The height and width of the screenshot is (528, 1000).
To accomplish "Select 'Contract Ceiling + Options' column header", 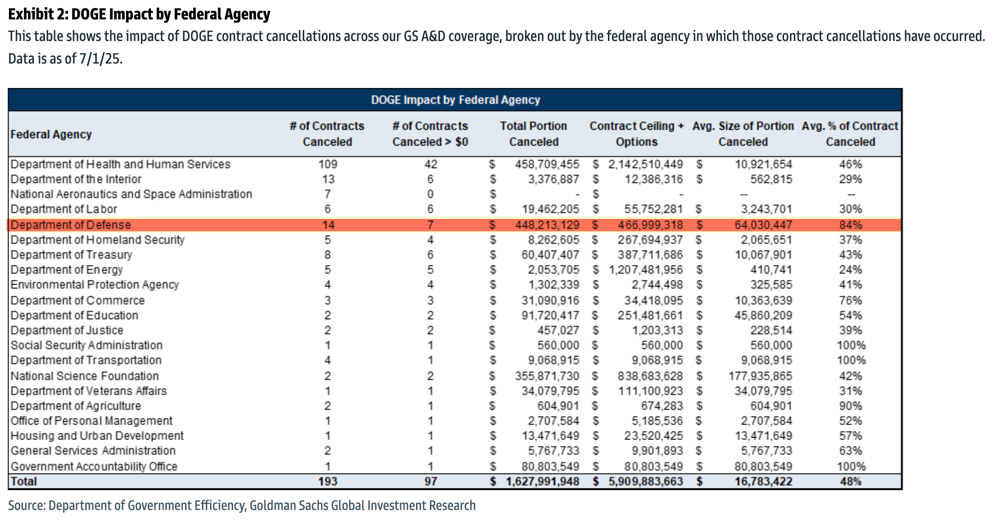I will tap(637, 134).
